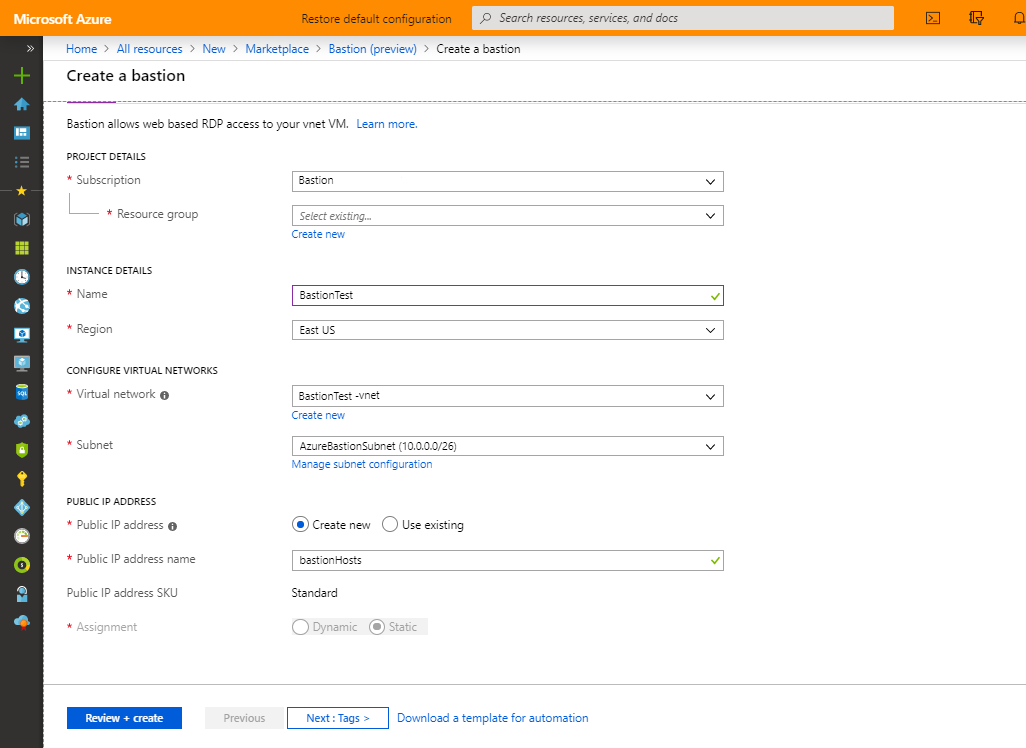Select the Create new public IP radio button
This screenshot has height=748, width=1026.
pyautogui.click(x=300, y=525)
